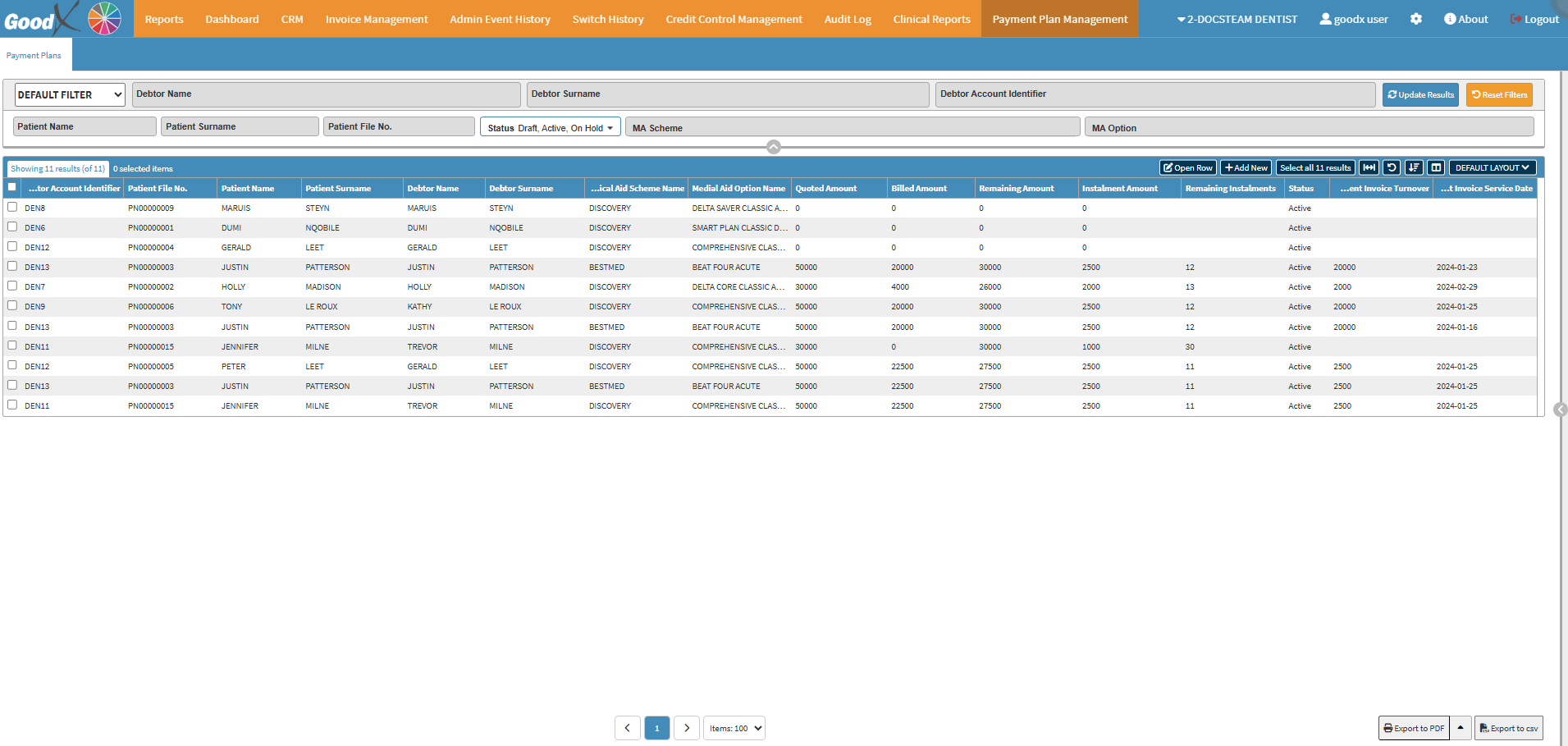Click the column chooser icon
The image size is (1568, 746).
click(1436, 167)
